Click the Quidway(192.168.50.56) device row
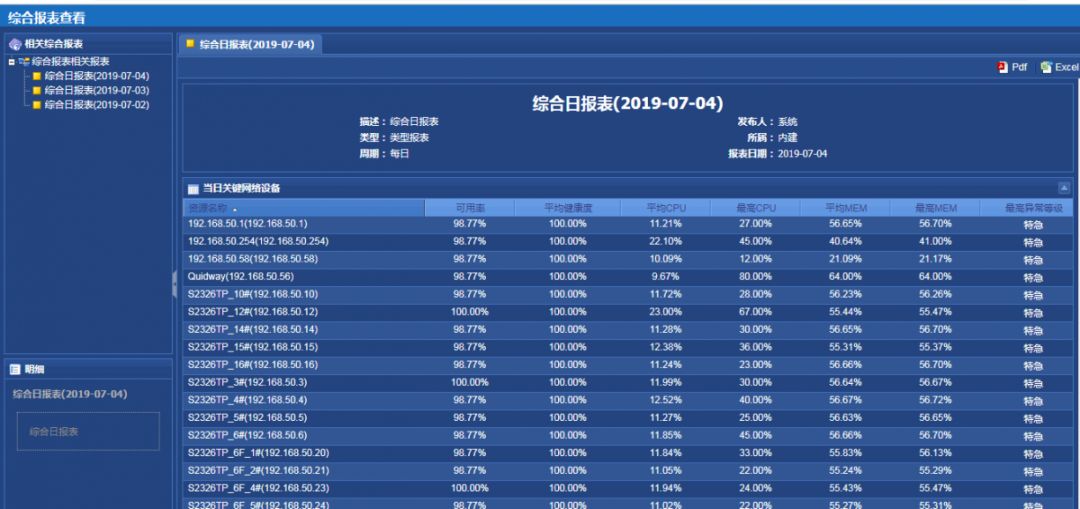The width and height of the screenshot is (1080, 509). tap(241, 277)
